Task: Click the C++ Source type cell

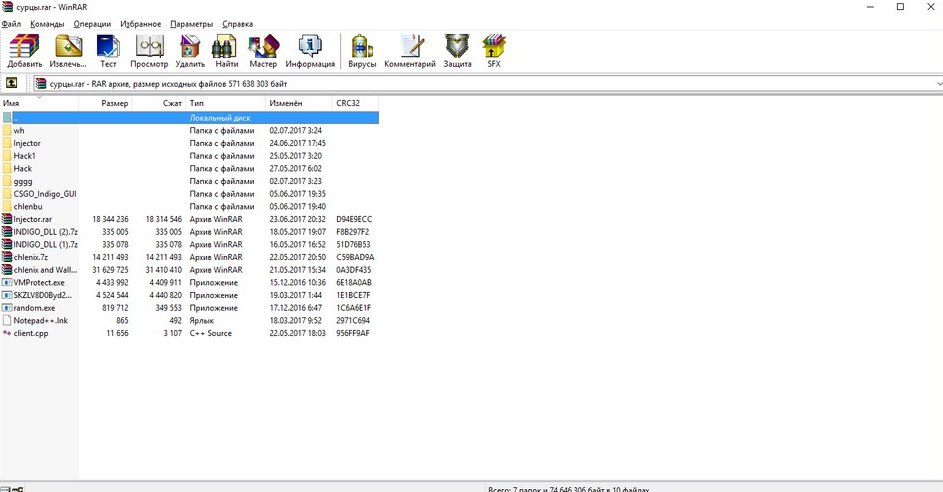Action: [210, 333]
